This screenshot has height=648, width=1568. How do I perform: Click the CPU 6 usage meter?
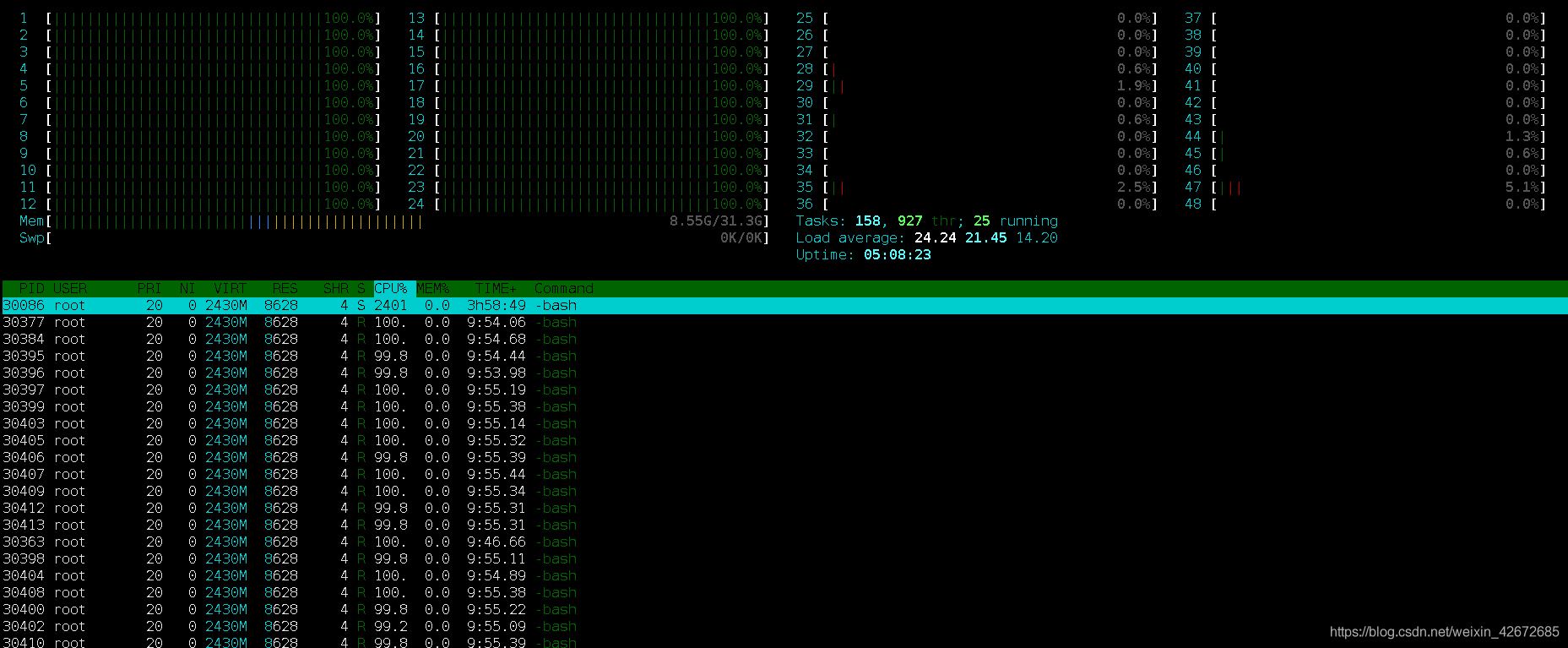coord(200,103)
